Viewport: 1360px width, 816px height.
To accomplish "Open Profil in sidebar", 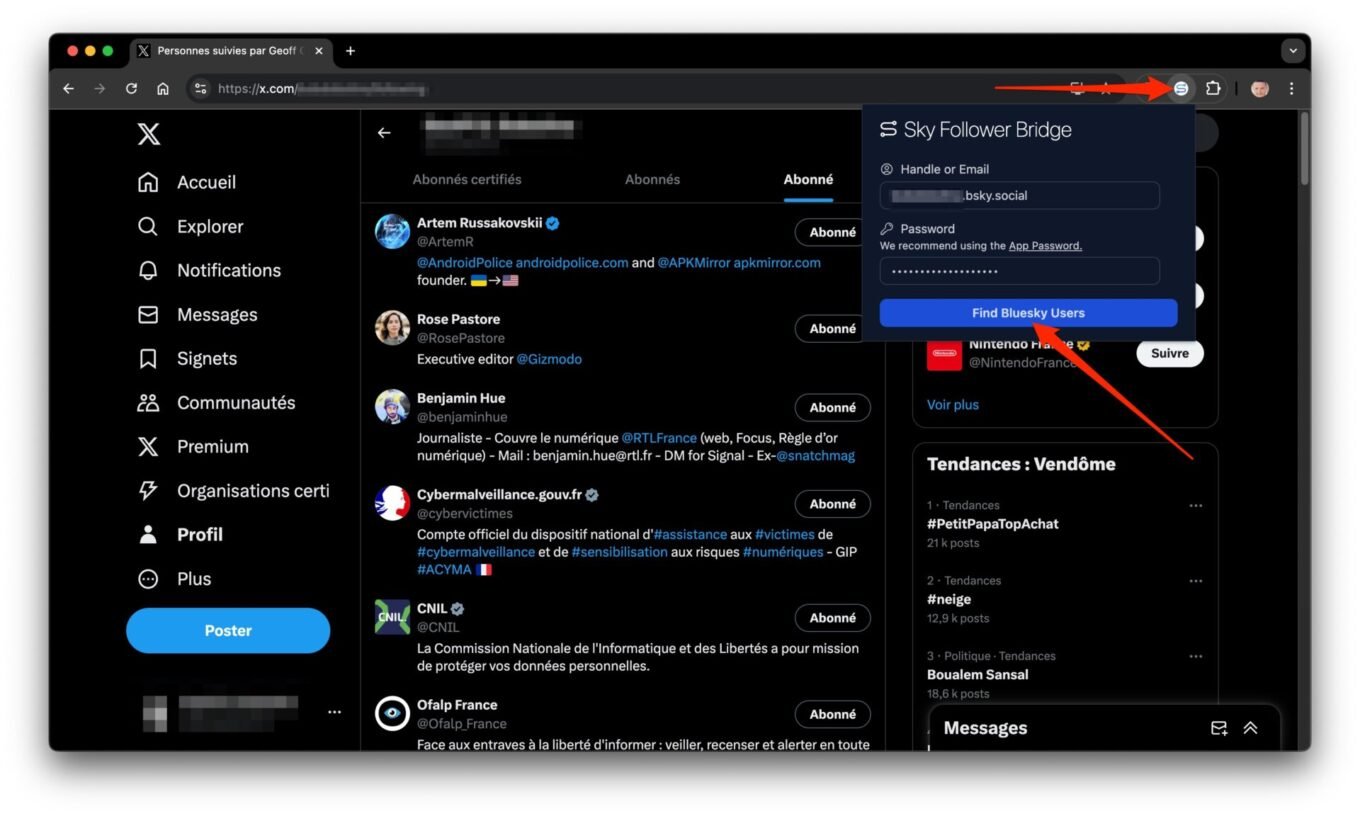I will (x=181, y=534).
